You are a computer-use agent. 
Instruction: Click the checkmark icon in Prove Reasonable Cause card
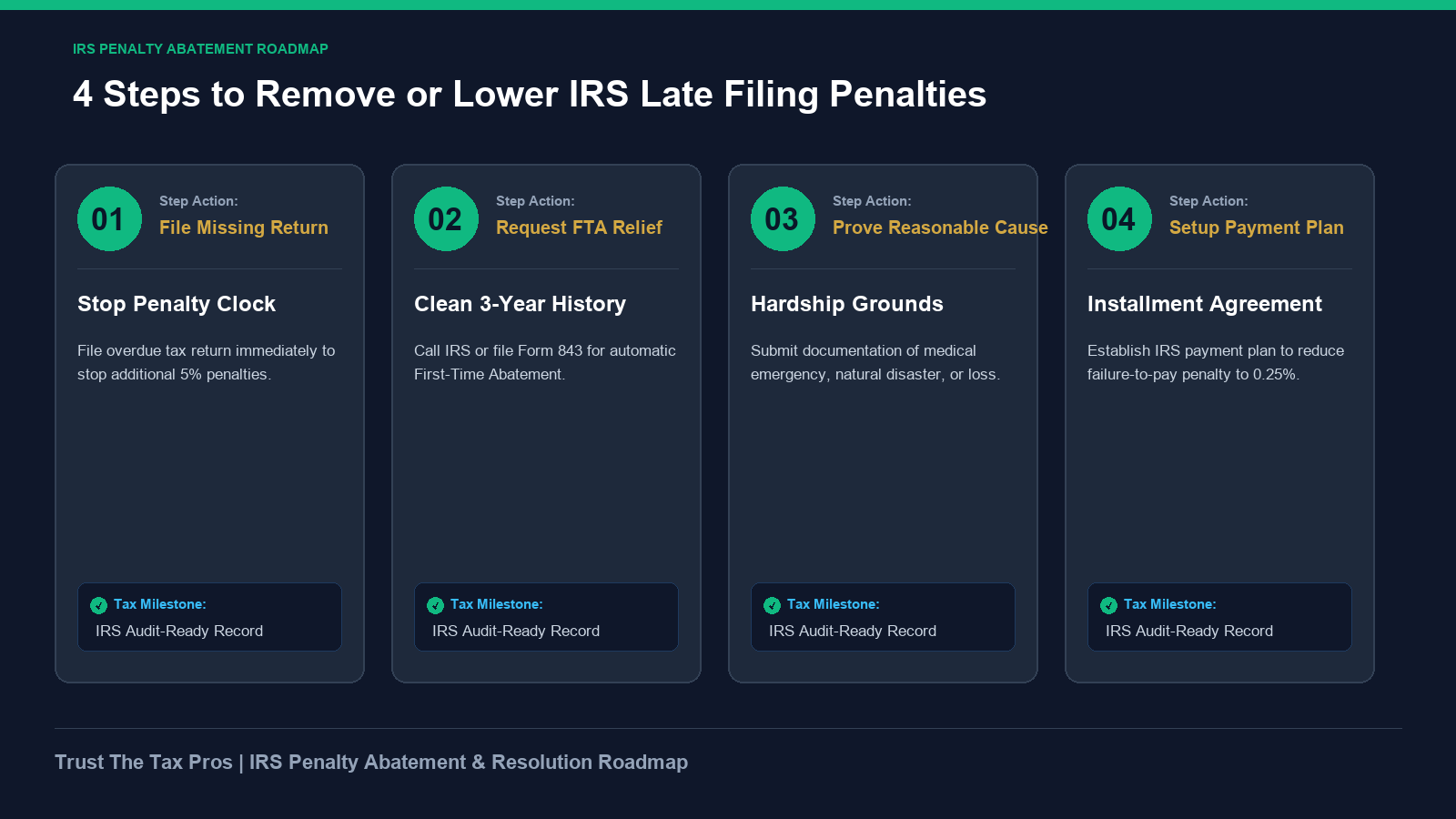pos(772,605)
